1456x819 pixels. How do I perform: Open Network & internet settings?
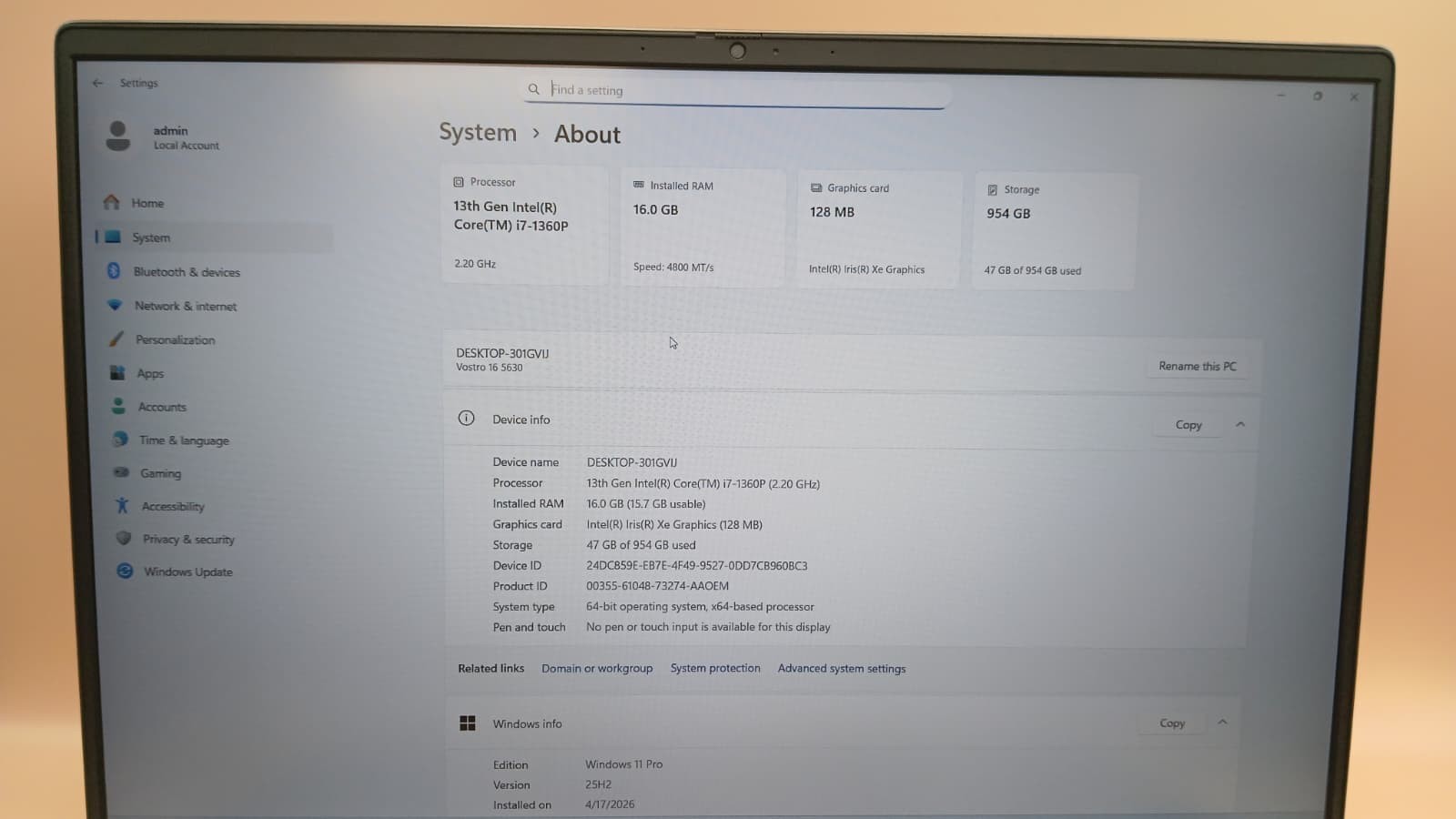click(x=186, y=307)
